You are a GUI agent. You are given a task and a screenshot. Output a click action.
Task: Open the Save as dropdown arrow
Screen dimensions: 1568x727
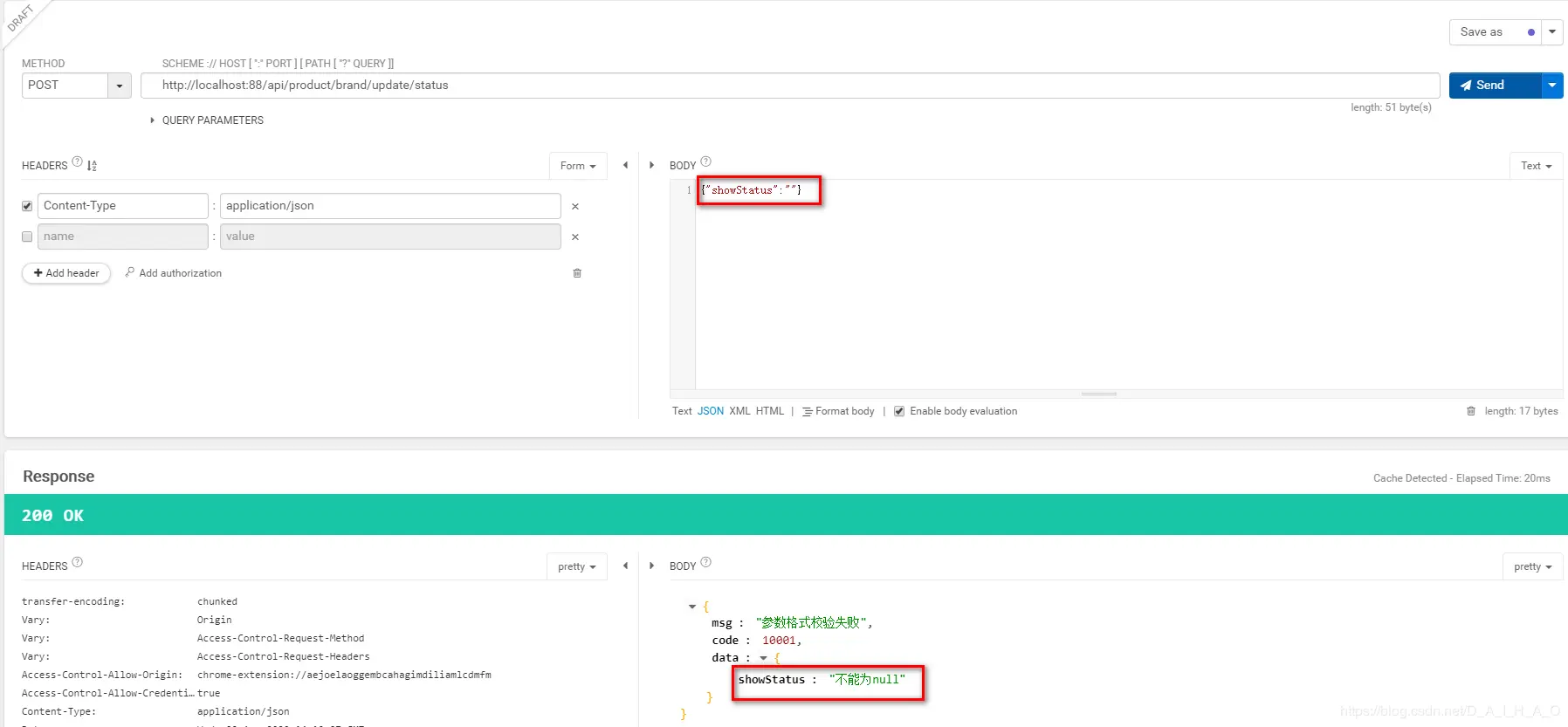click(1552, 32)
